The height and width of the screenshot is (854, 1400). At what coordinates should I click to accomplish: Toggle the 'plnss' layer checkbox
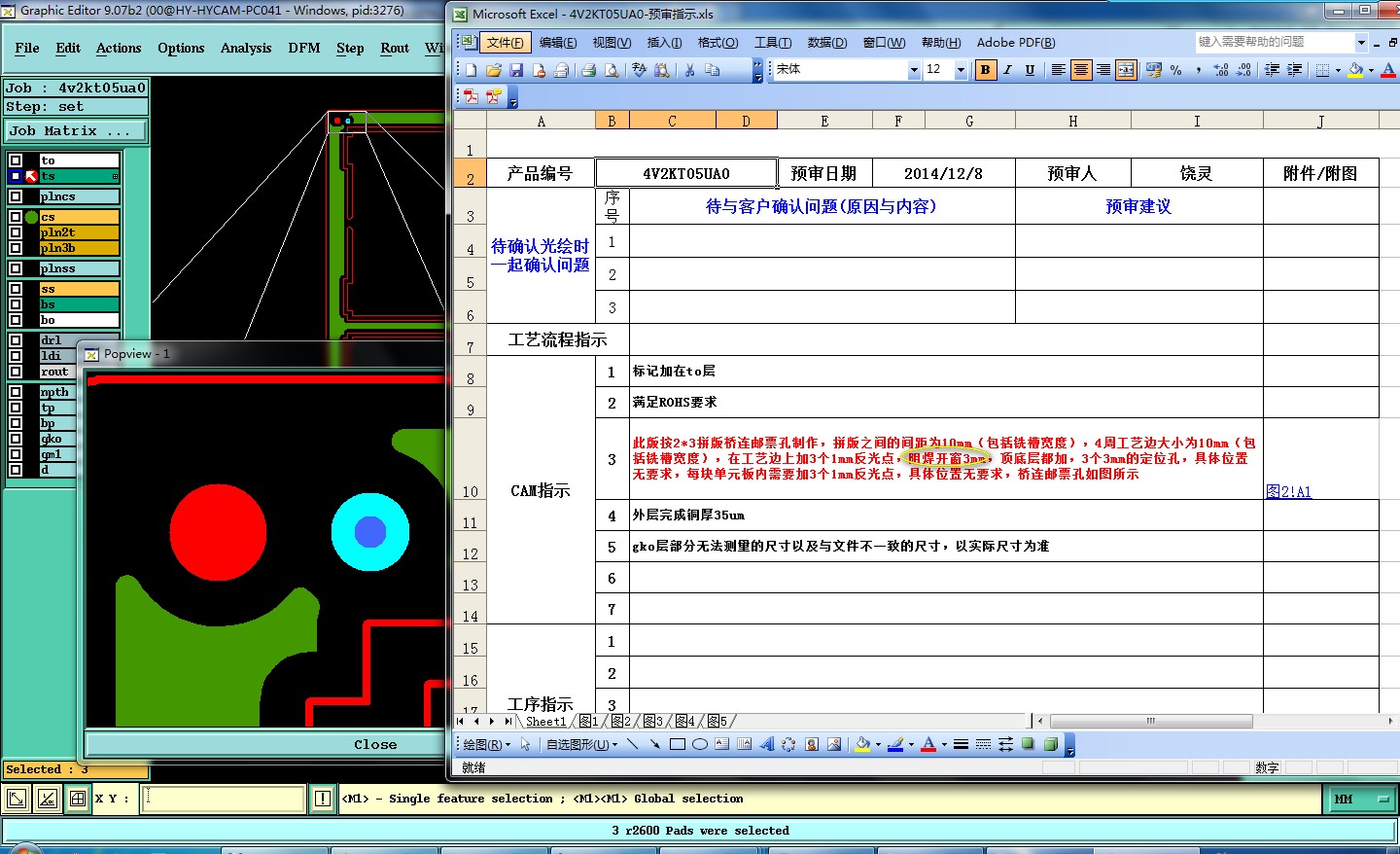tap(16, 268)
